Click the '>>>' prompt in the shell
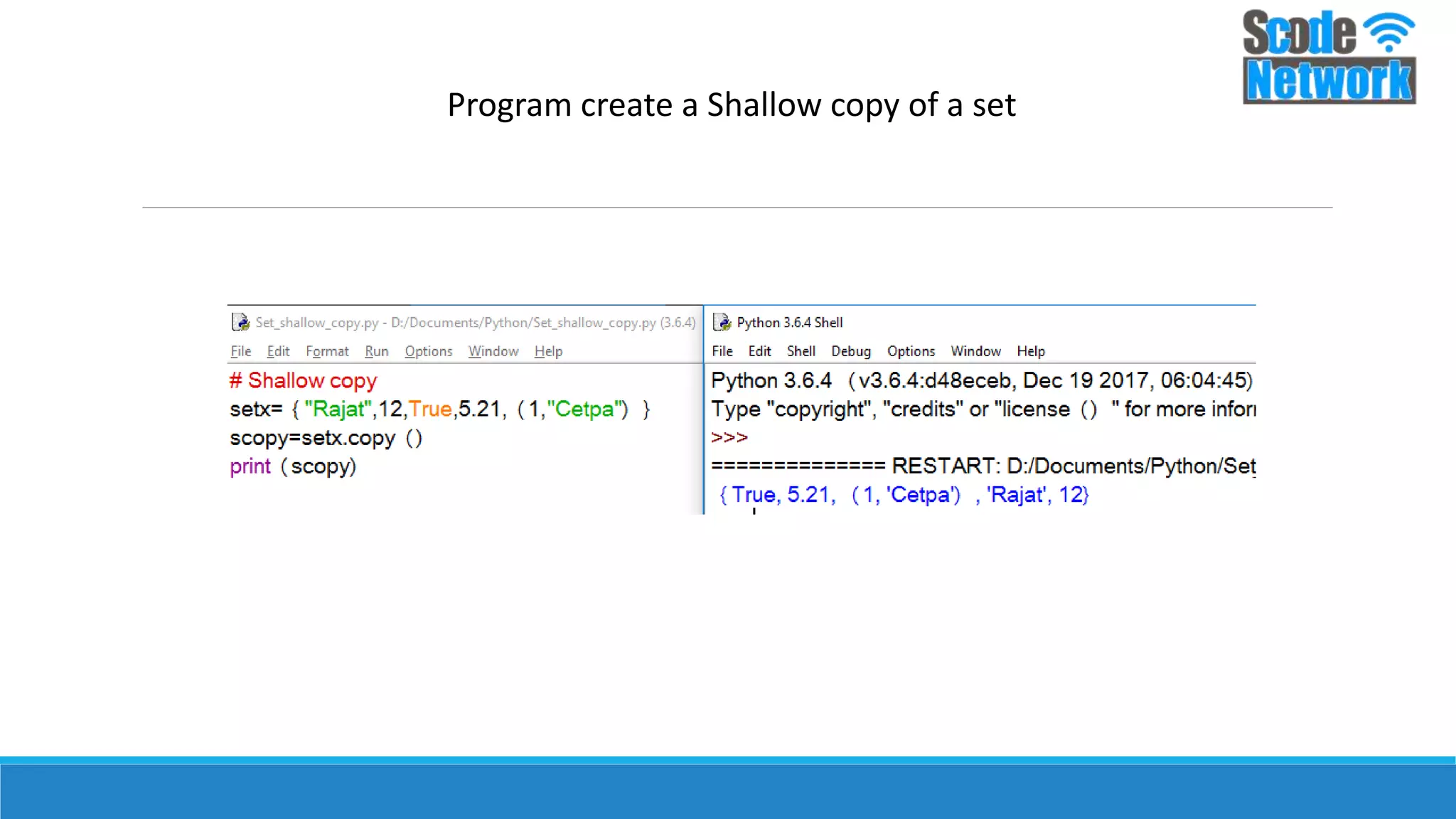The image size is (1456, 819). coord(729,438)
